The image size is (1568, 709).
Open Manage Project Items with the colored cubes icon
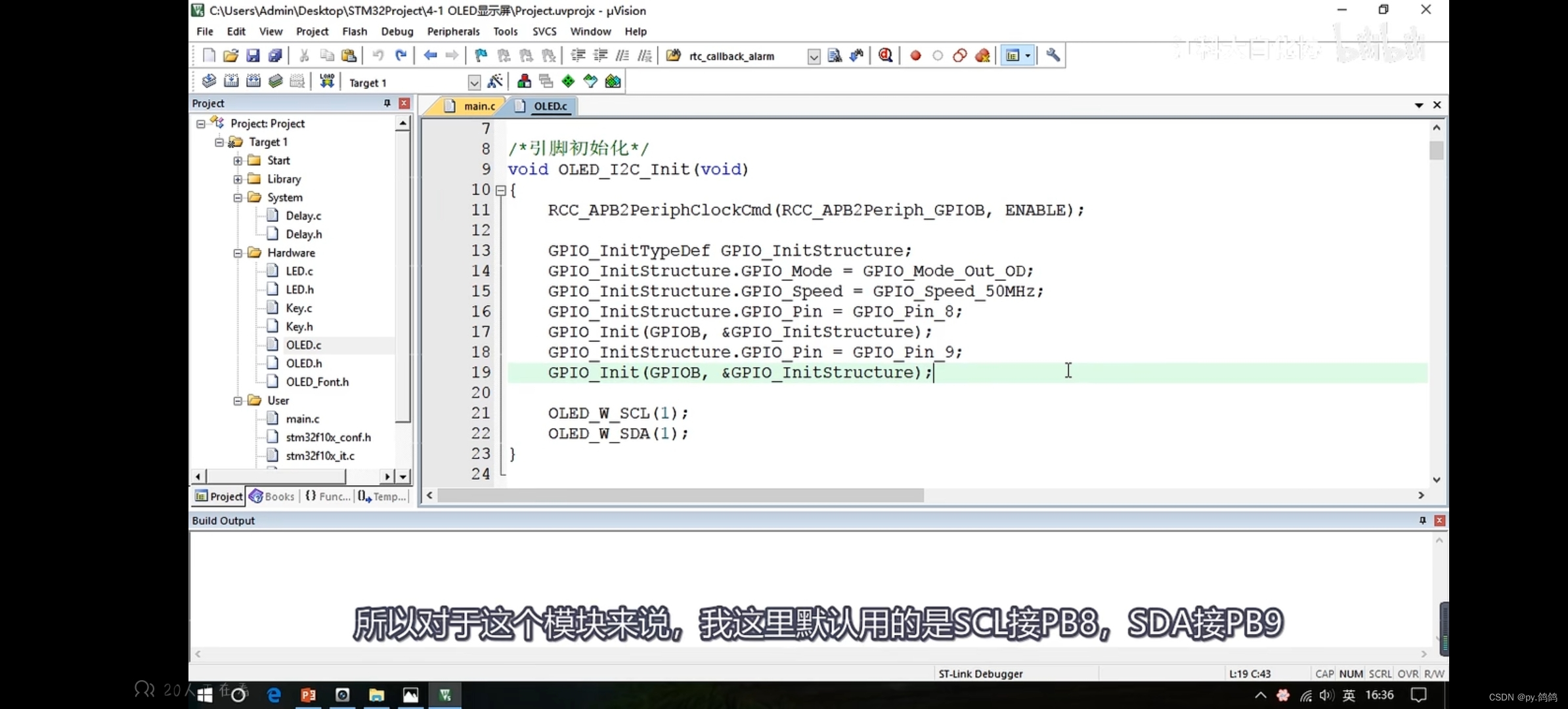[524, 81]
